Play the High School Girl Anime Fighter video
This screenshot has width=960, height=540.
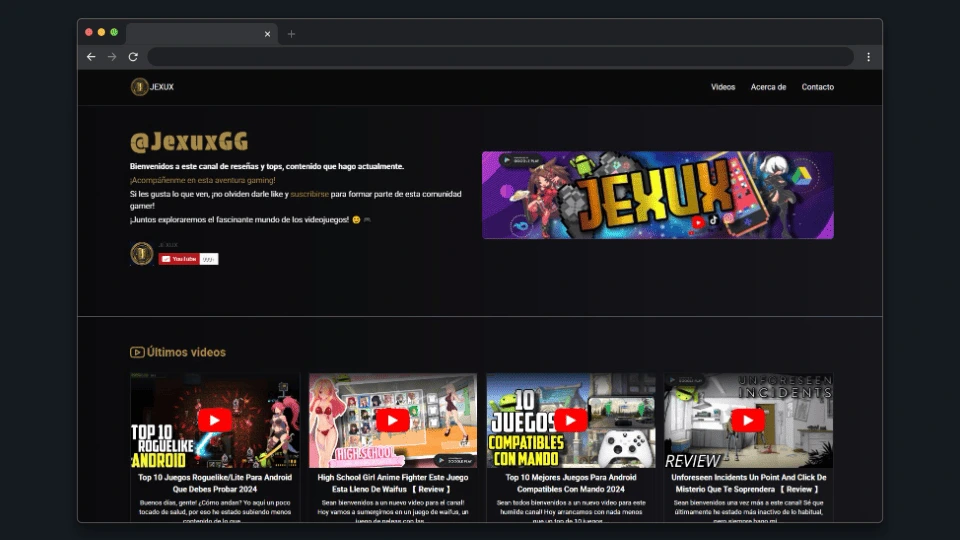[x=392, y=420]
